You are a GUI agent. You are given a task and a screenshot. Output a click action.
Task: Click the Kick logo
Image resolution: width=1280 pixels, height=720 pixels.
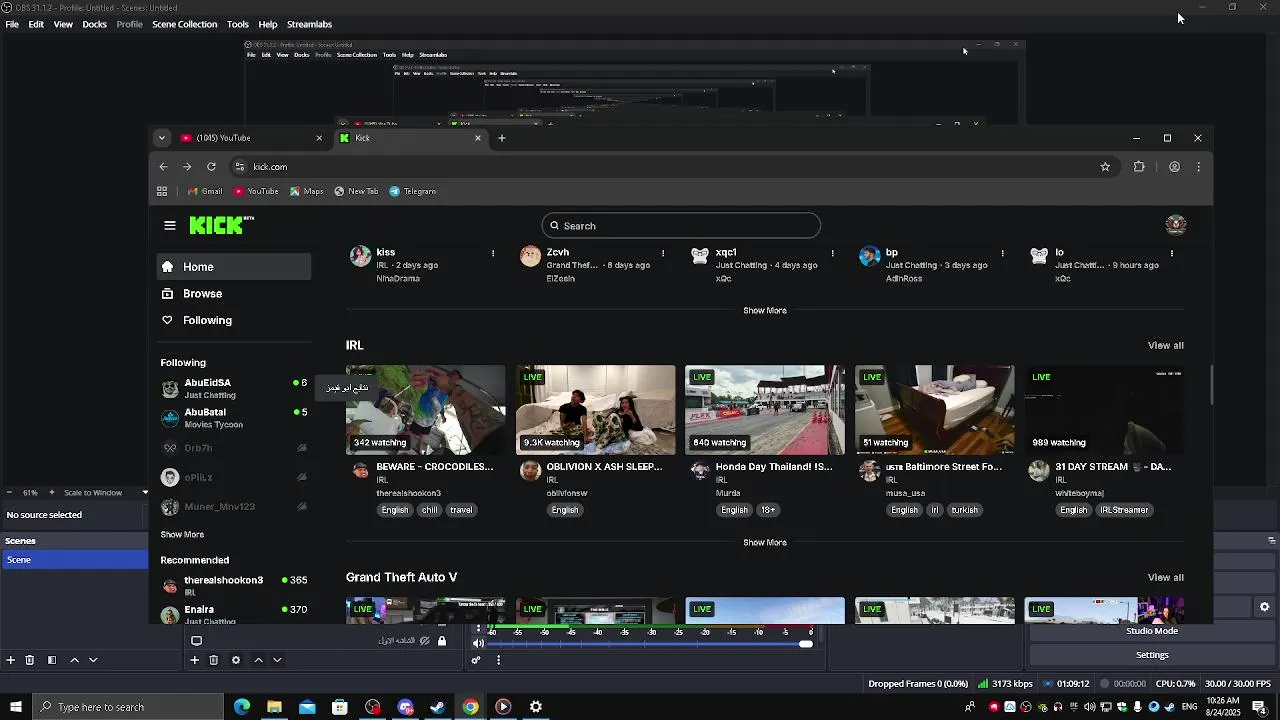pos(222,225)
